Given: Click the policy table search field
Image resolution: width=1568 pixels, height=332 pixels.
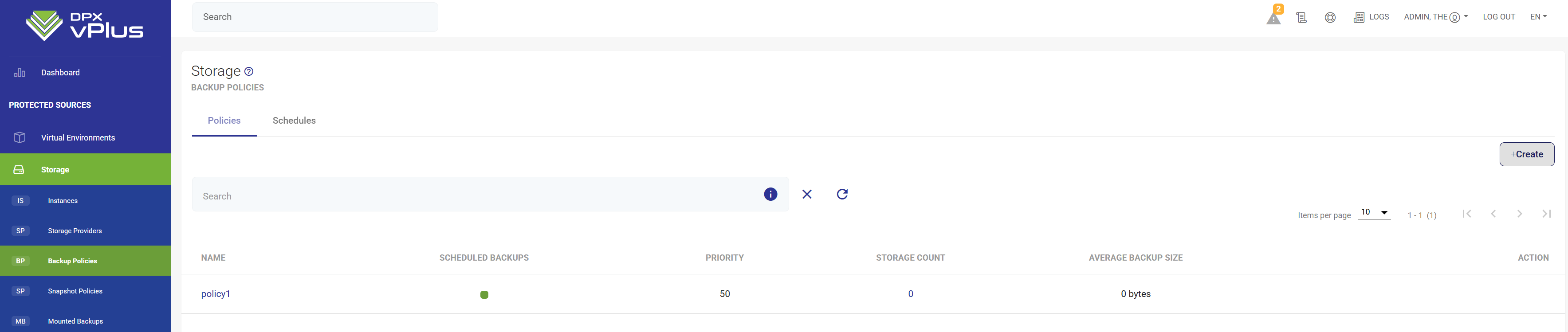Looking at the screenshot, I should click(475, 196).
